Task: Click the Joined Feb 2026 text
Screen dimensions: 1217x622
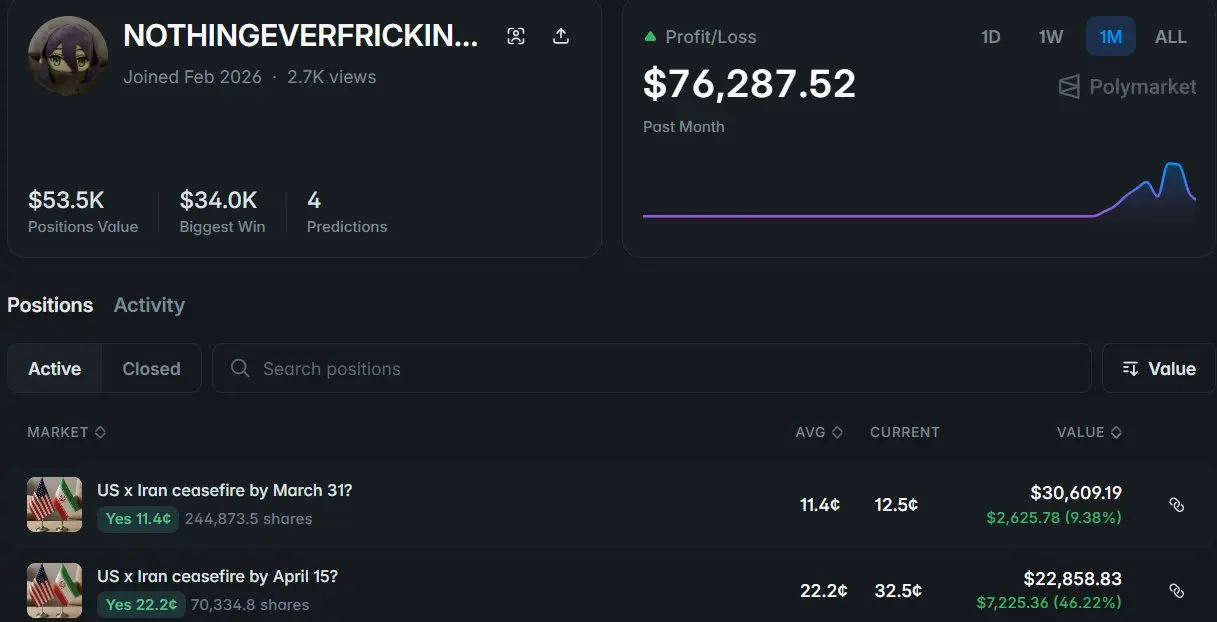Action: tap(192, 77)
